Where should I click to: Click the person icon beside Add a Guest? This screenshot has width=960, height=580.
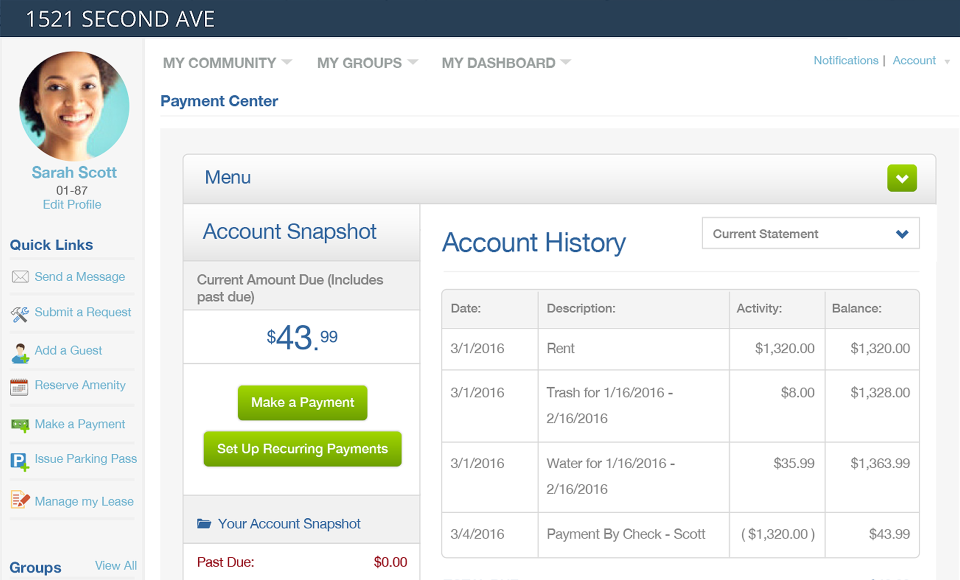click(x=20, y=352)
